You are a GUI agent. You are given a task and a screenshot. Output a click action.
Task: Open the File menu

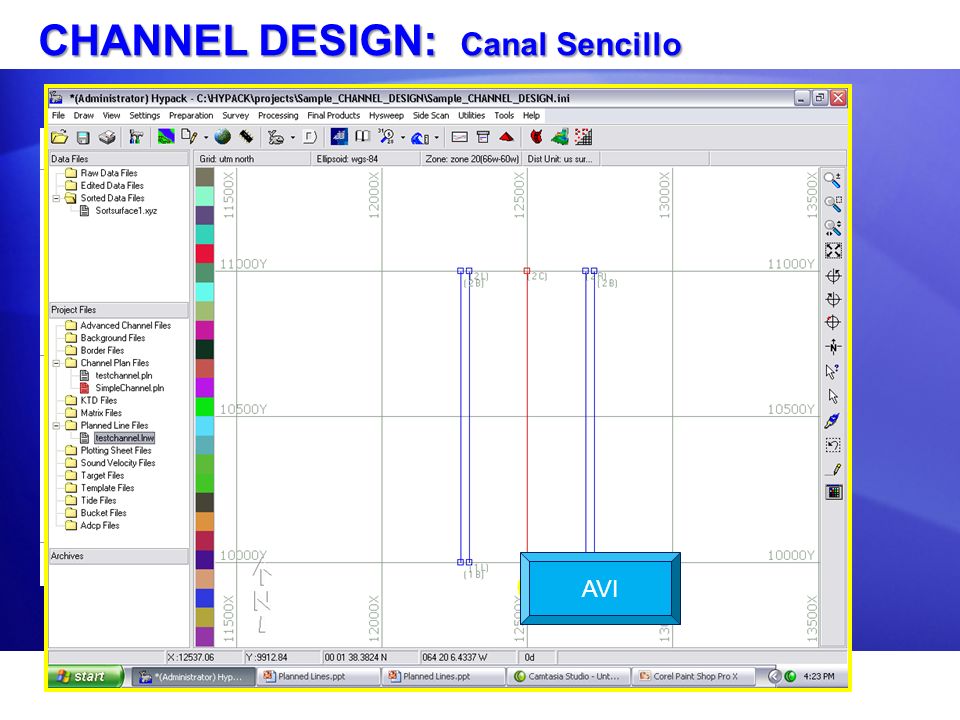58,115
